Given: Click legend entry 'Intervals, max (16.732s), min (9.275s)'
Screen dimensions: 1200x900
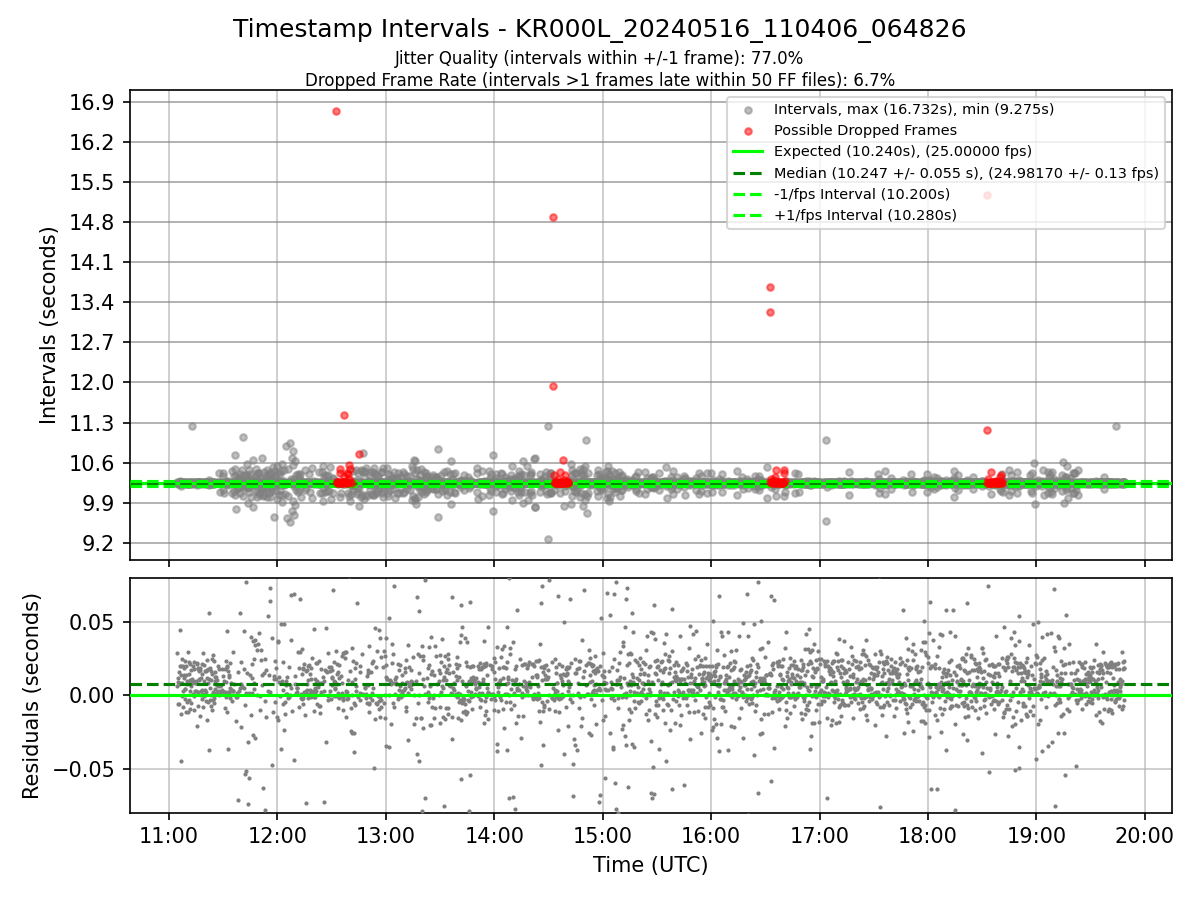Looking at the screenshot, I should 914,108.
